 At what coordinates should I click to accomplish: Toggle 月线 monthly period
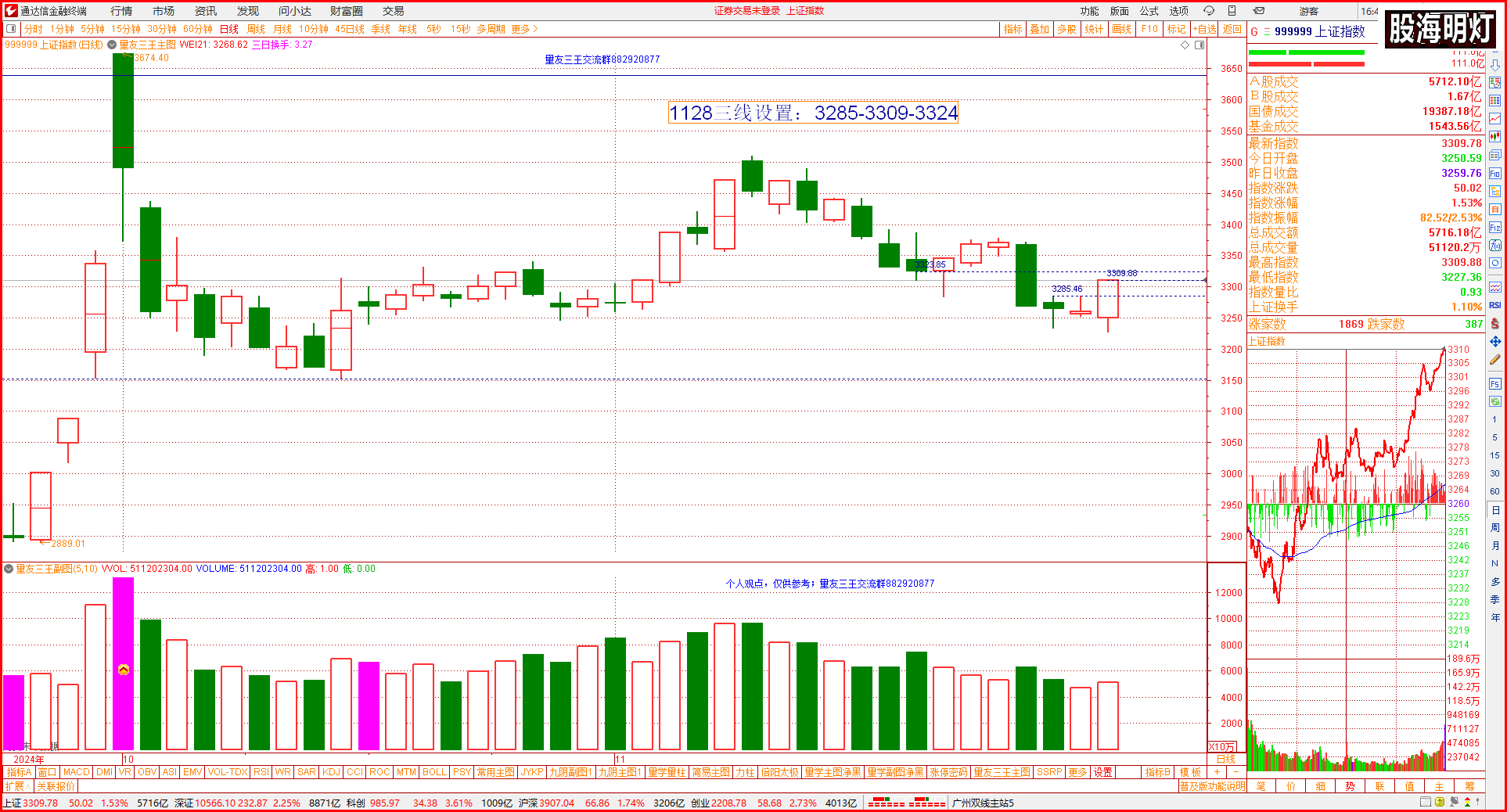tap(282, 29)
